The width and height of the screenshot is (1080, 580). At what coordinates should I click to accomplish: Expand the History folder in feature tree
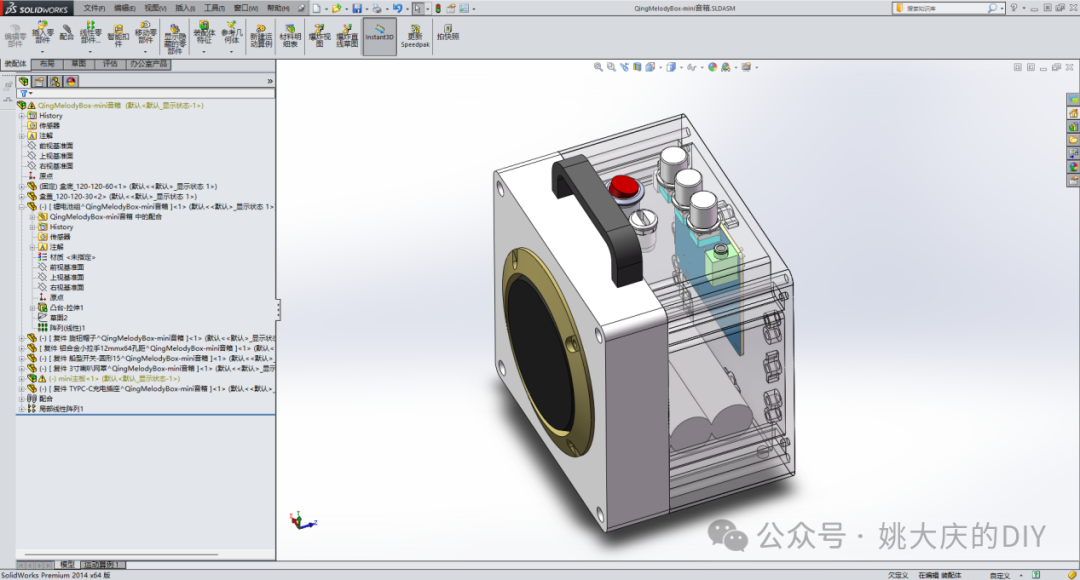pyautogui.click(x=21, y=115)
